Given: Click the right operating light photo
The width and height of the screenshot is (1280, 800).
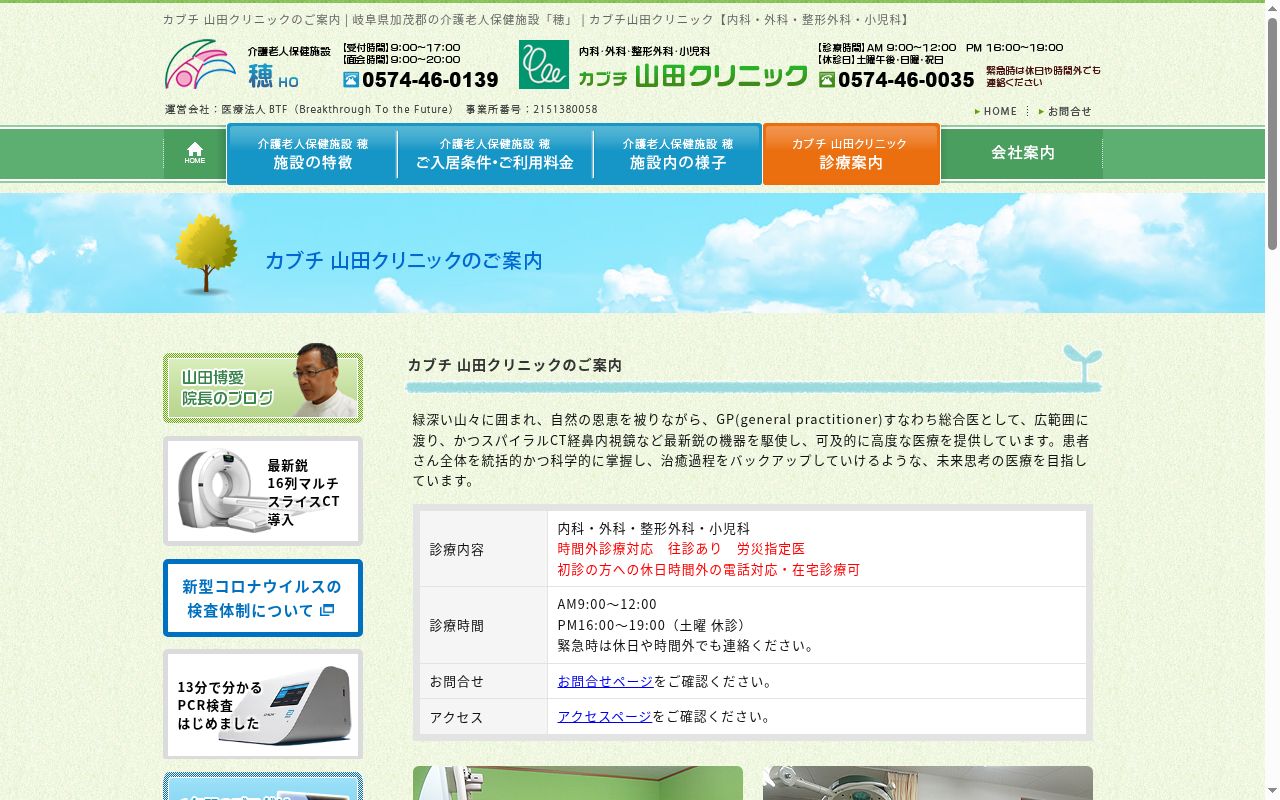Looking at the screenshot, I should pos(928,783).
